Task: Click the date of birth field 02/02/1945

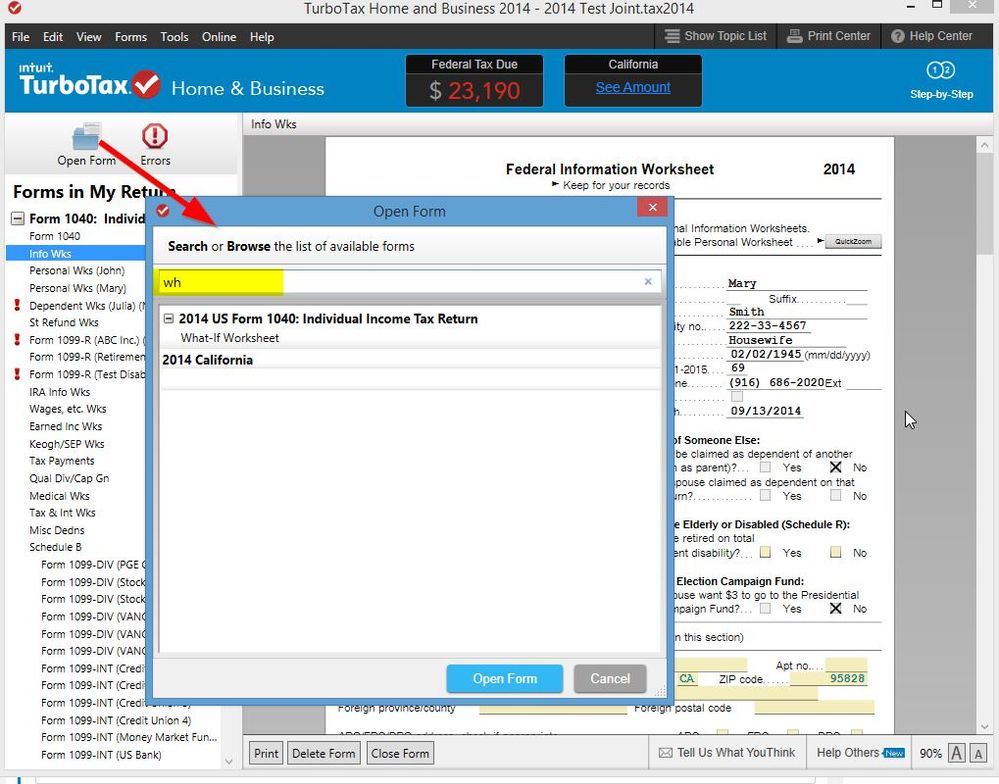Action: click(765, 354)
